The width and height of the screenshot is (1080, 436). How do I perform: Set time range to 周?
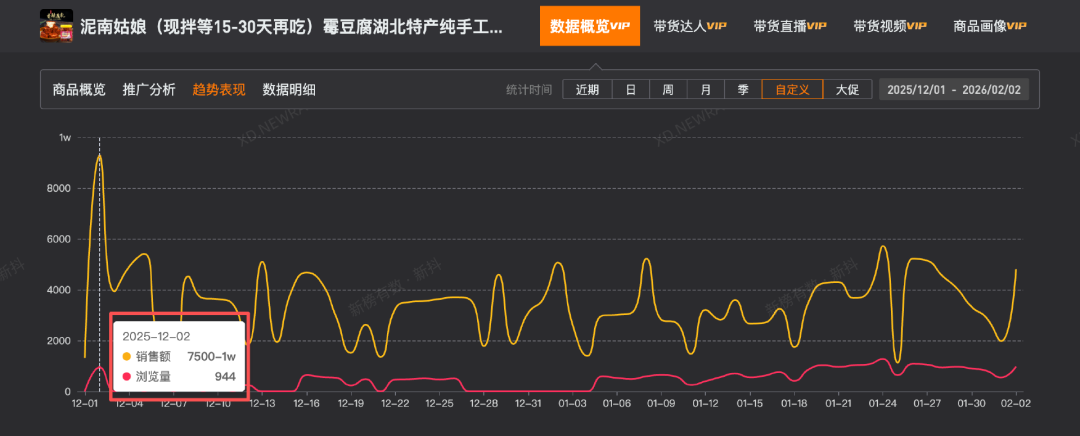668,90
